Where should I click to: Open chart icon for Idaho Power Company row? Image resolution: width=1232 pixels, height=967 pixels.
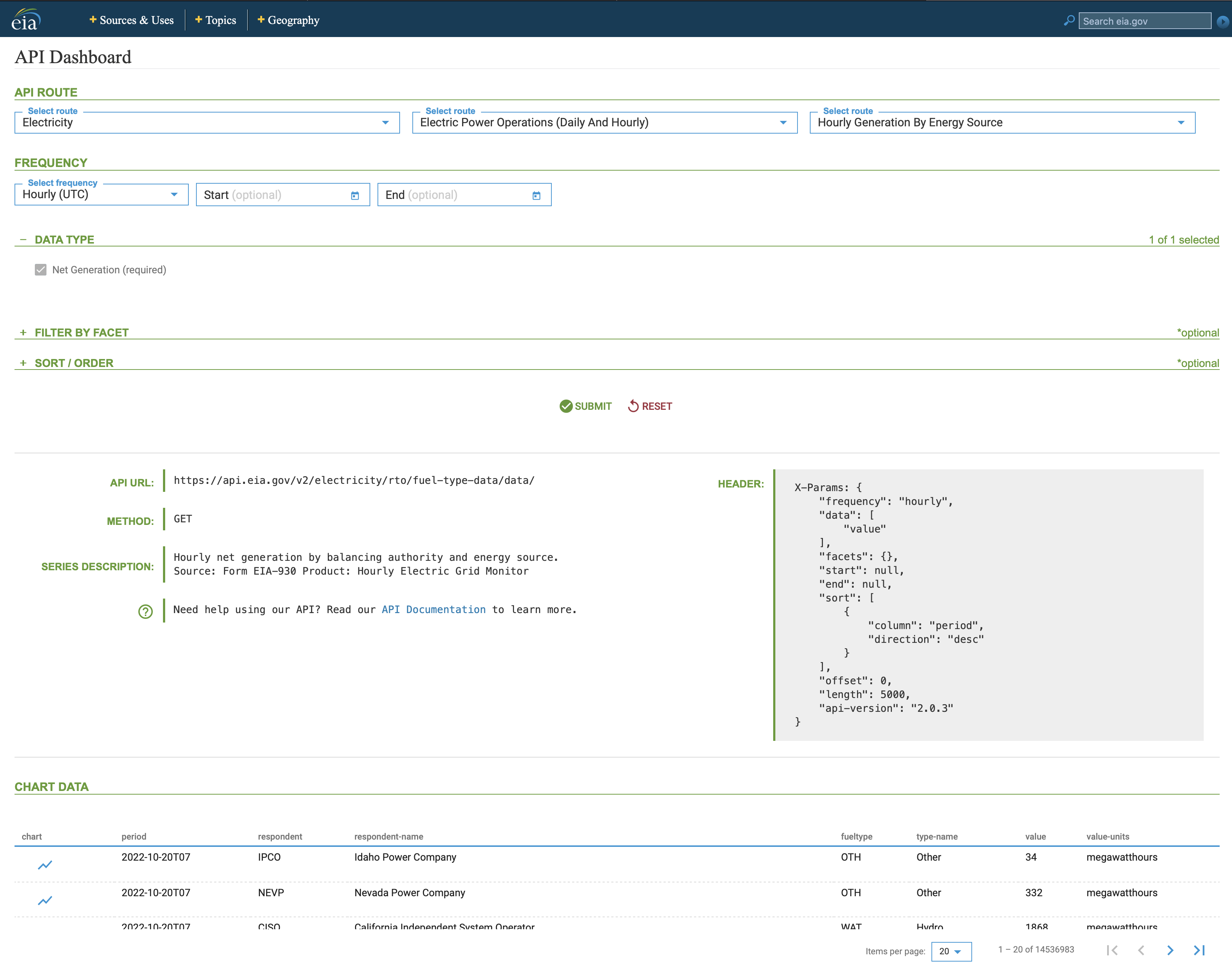(45, 865)
